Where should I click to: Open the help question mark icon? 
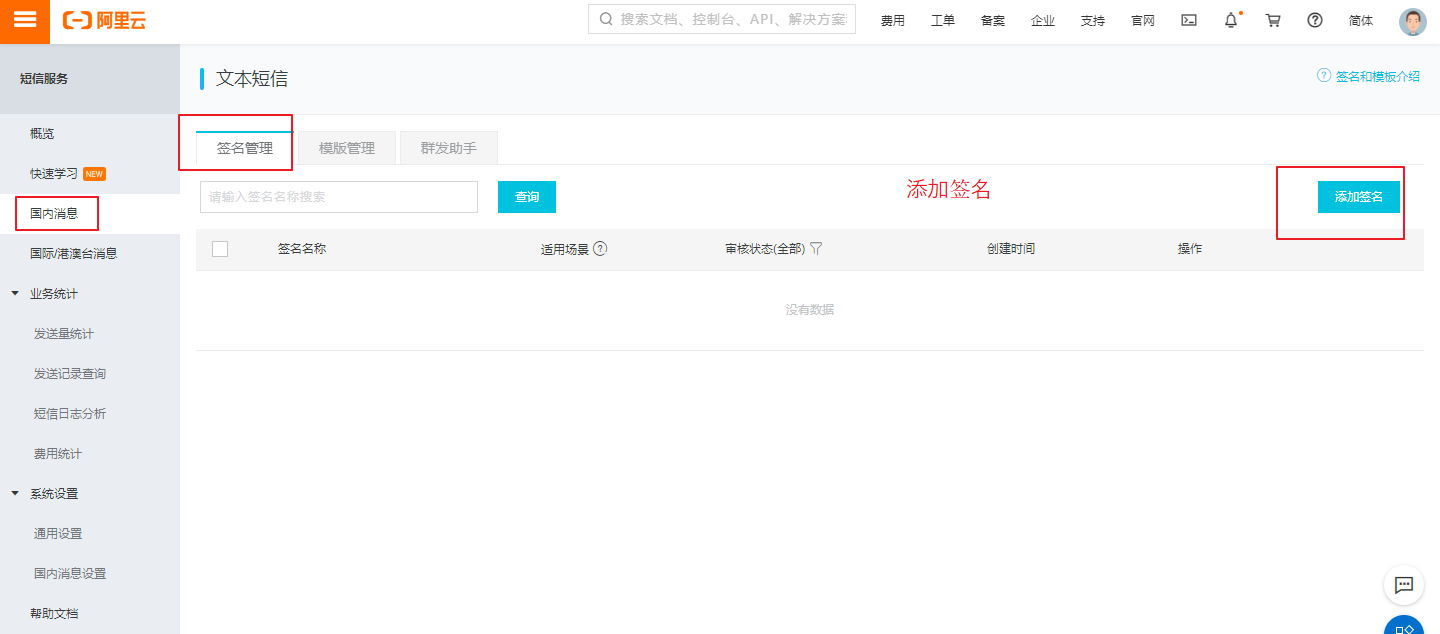point(1315,20)
